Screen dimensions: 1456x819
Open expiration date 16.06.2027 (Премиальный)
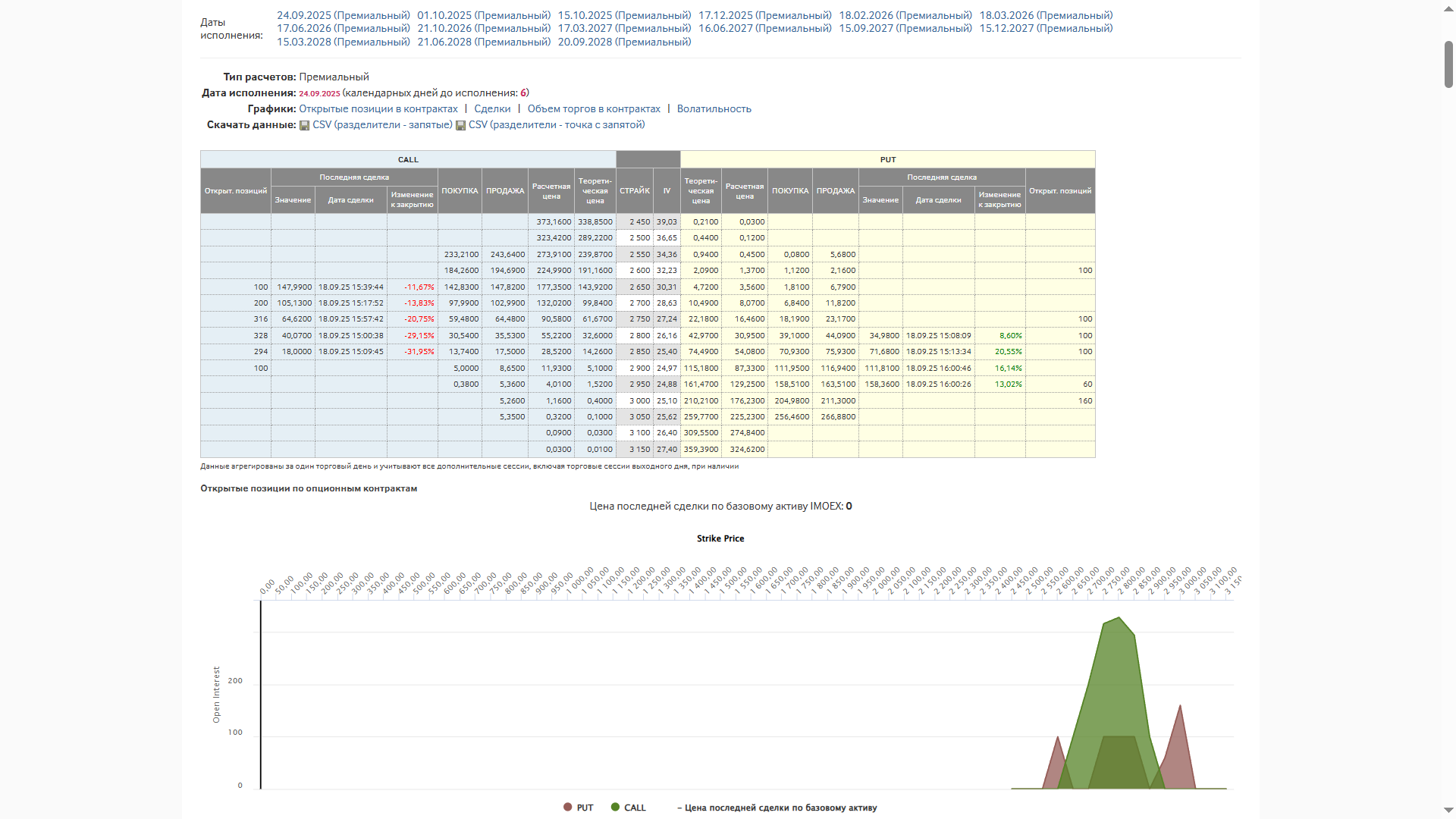765,28
